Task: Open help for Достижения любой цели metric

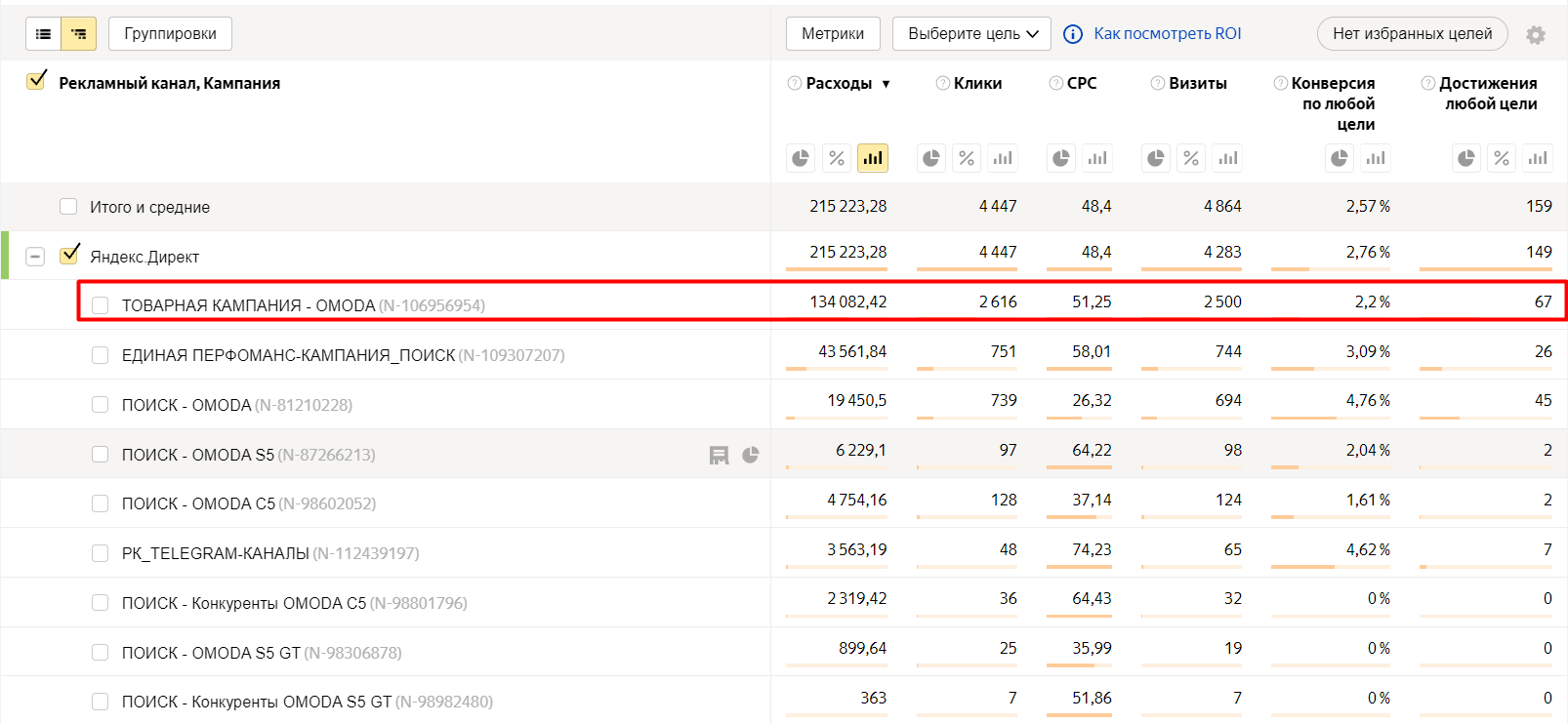Action: click(x=1428, y=83)
